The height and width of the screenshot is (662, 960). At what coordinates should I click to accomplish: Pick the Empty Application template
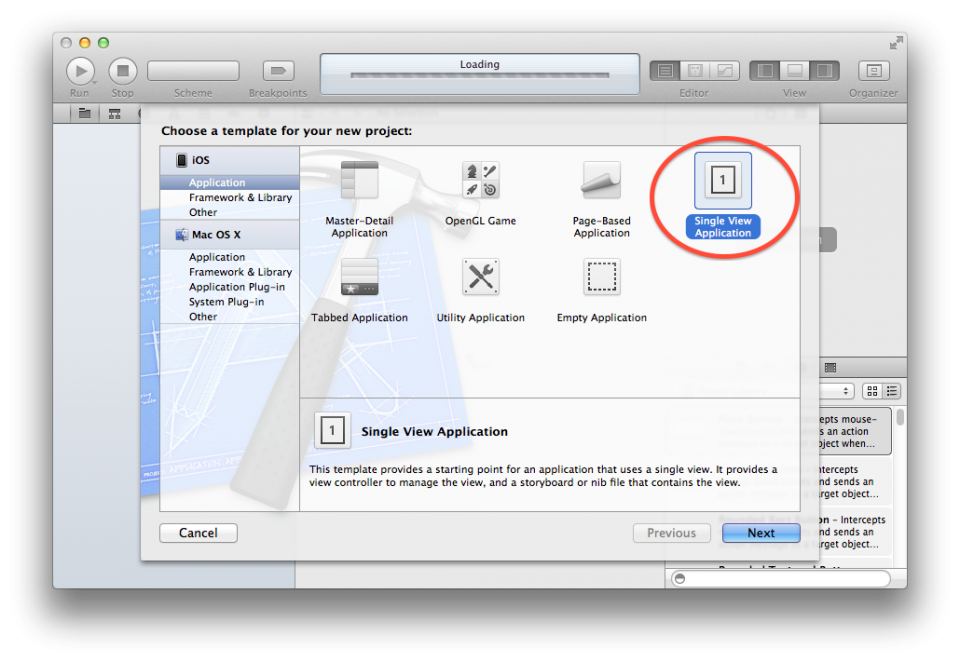(x=601, y=278)
